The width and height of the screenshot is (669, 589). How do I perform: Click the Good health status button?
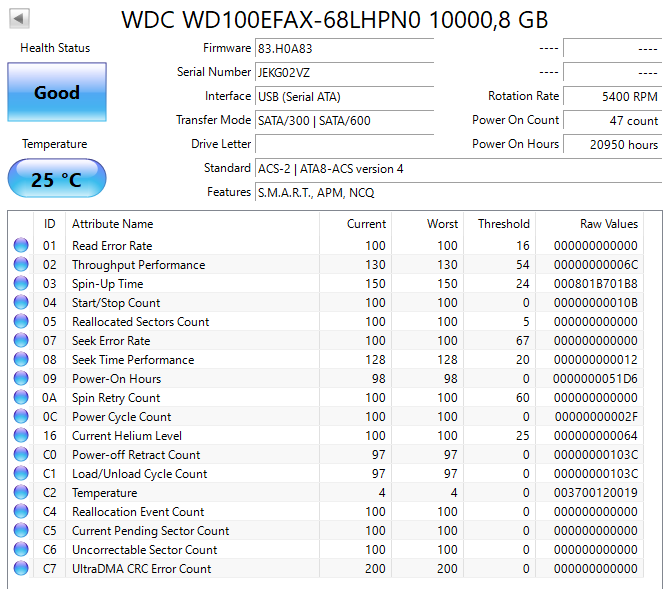click(56, 93)
